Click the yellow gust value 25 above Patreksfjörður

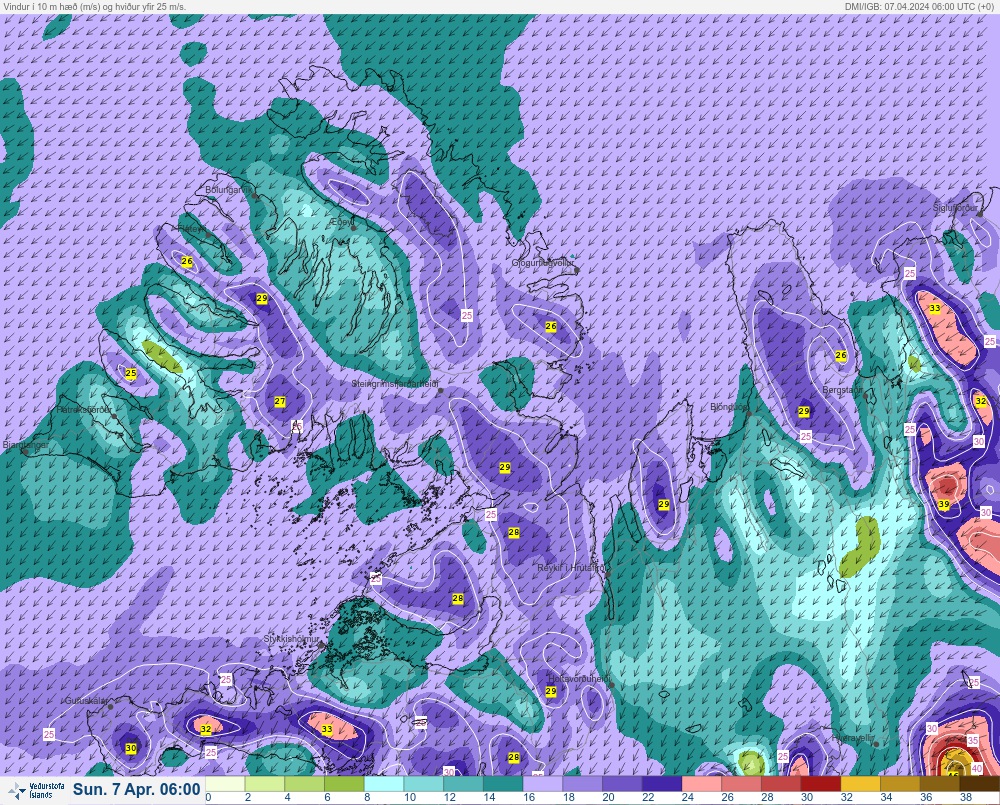[x=131, y=373]
